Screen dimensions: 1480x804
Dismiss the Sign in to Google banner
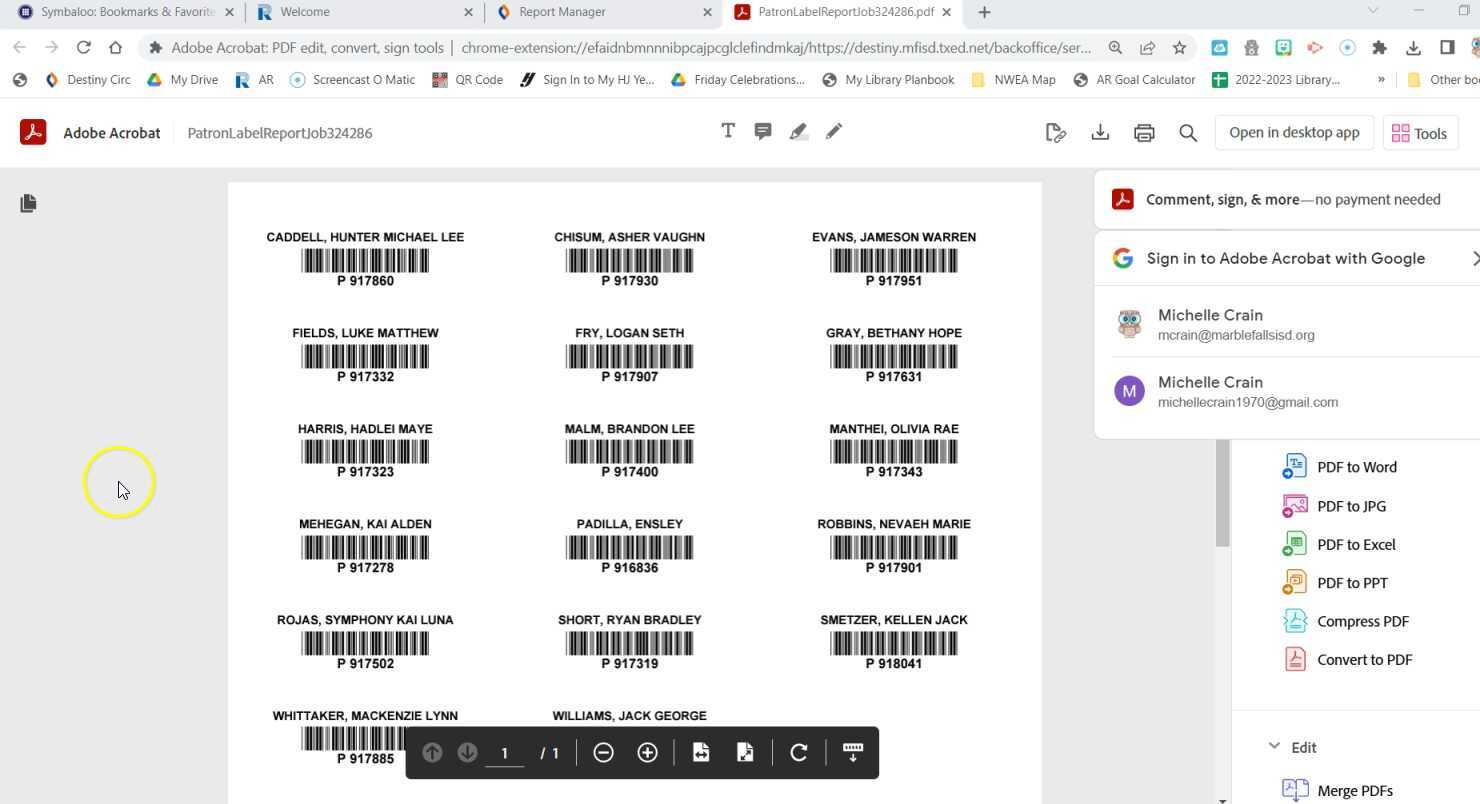(x=1476, y=258)
